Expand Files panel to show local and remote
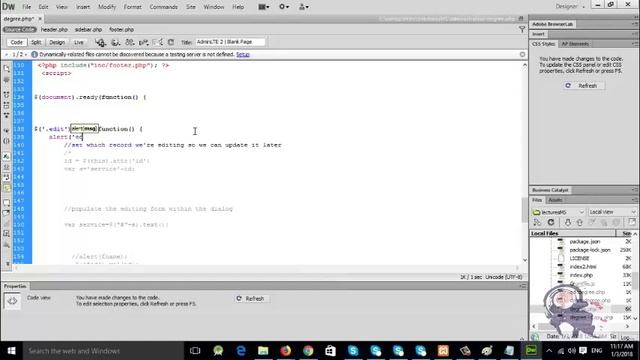The width and height of the screenshot is (640, 360). tap(632, 222)
